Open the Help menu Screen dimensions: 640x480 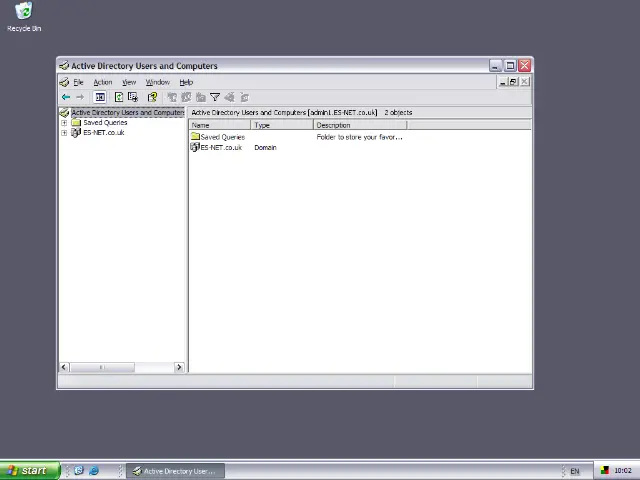coord(186,82)
